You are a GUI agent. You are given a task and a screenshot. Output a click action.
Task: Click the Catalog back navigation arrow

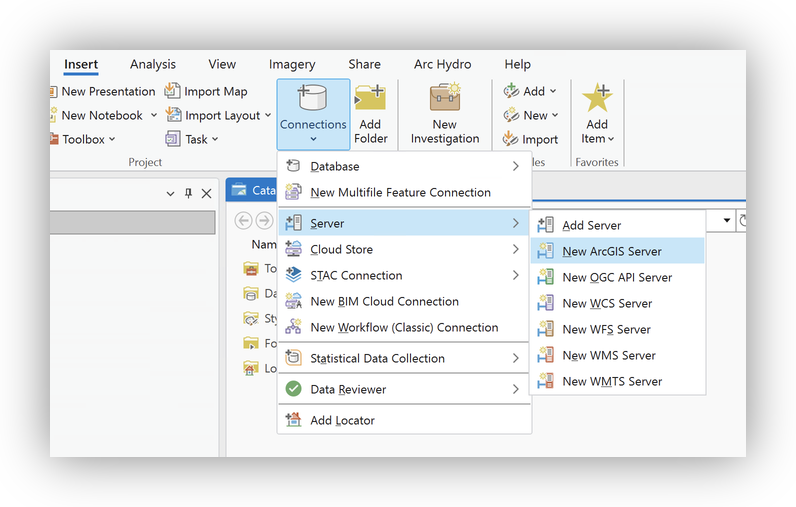coord(241,220)
